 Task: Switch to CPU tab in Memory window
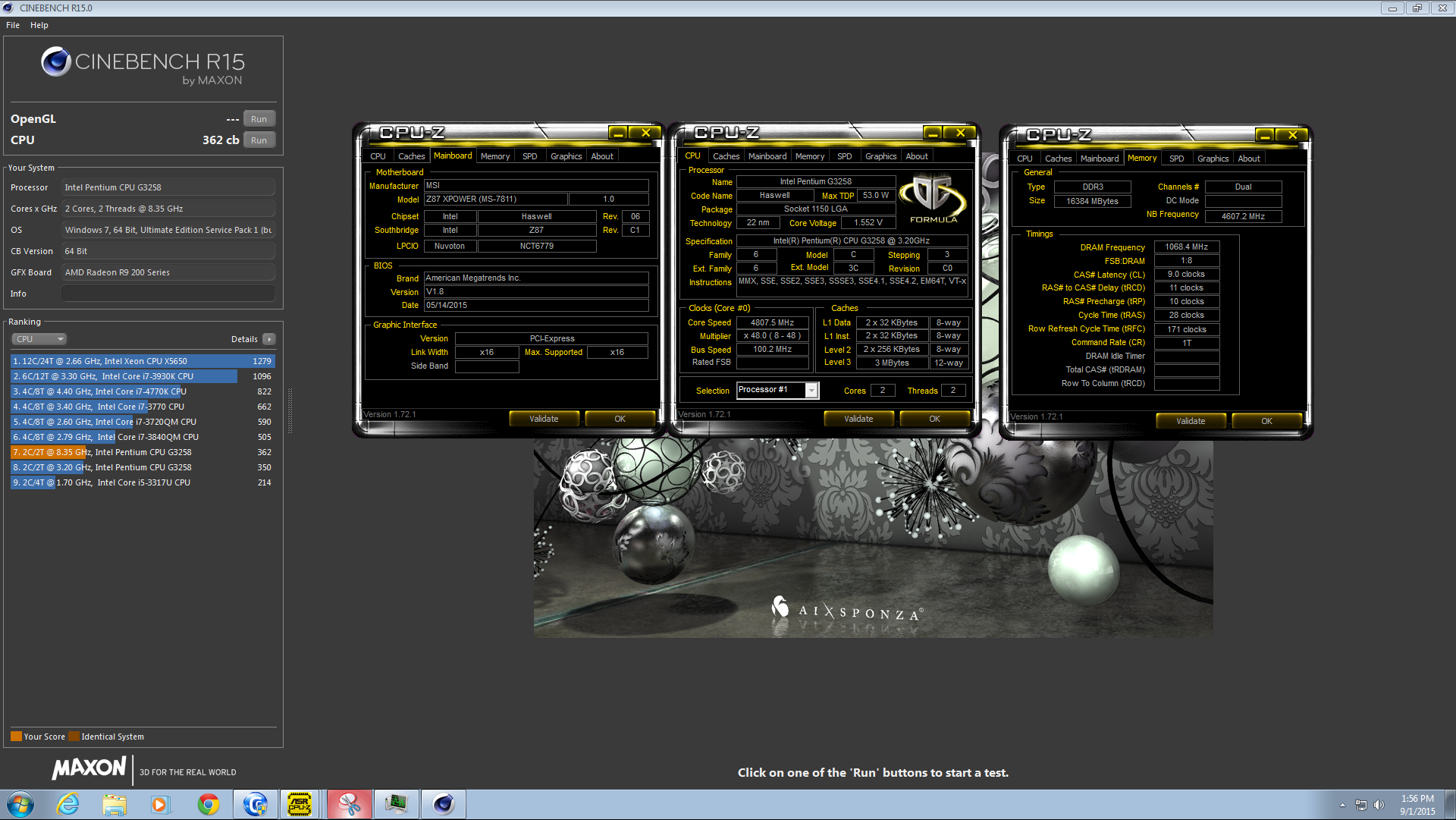tap(1025, 159)
